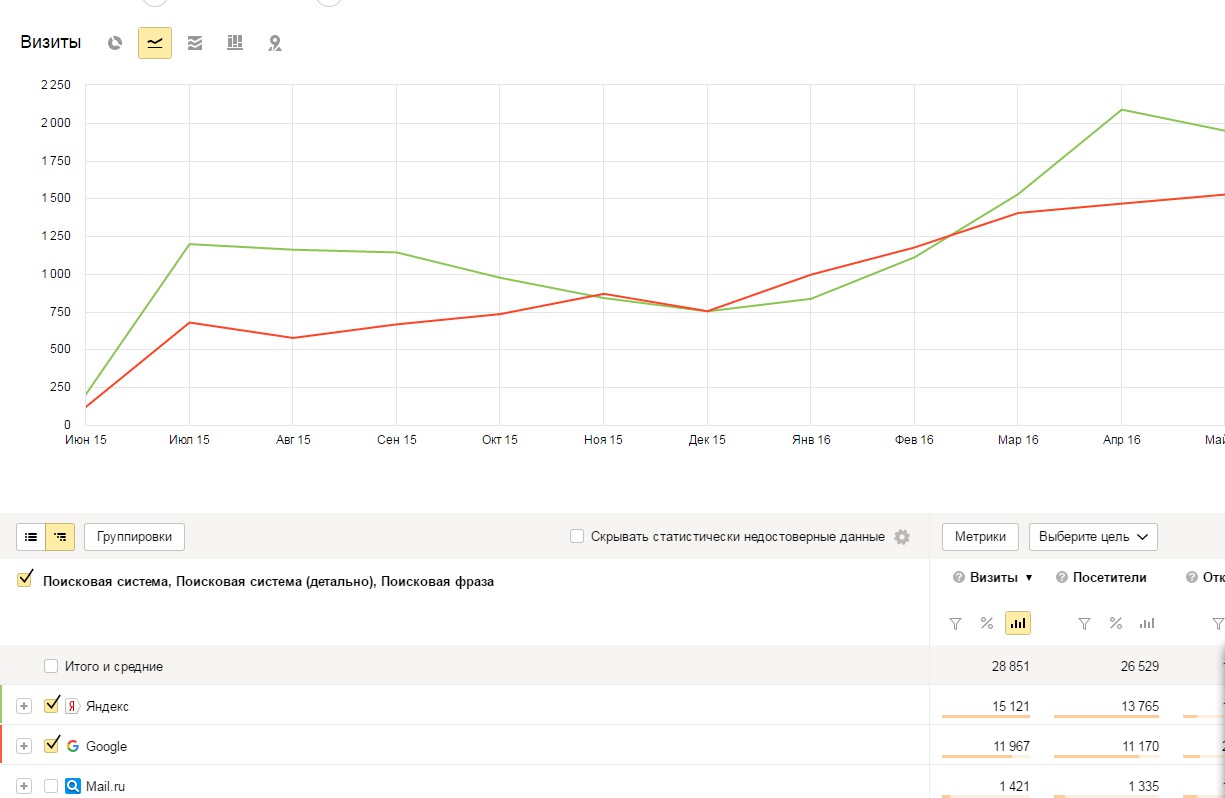Tick the Итого и средние checkbox
Image resolution: width=1225 pixels, height=798 pixels.
[x=51, y=666]
